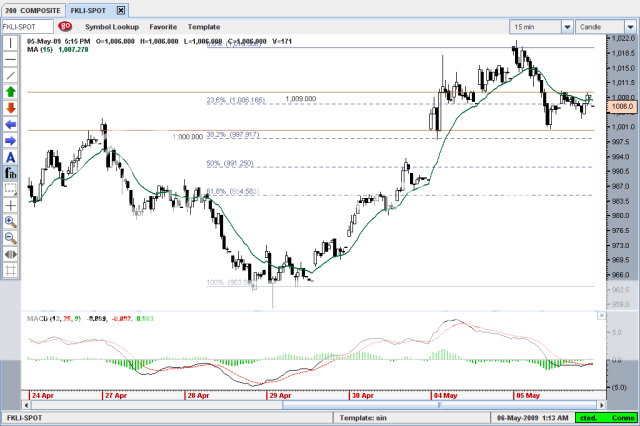Screen dimensions: 640x426
Task: Click the red Go button
Action: [65, 27]
